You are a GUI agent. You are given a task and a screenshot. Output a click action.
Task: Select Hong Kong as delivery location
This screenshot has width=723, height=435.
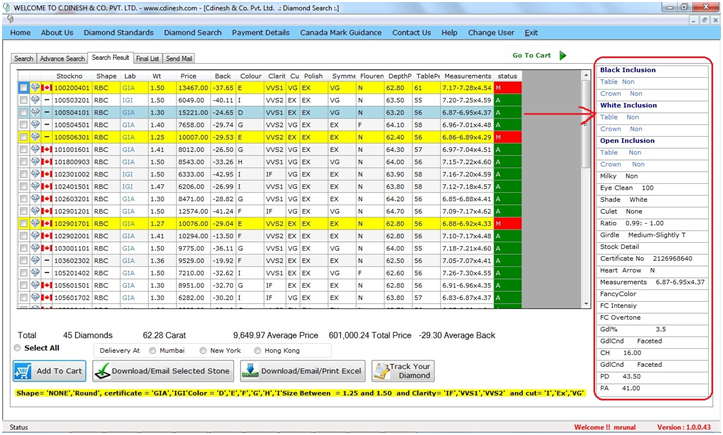[258, 351]
